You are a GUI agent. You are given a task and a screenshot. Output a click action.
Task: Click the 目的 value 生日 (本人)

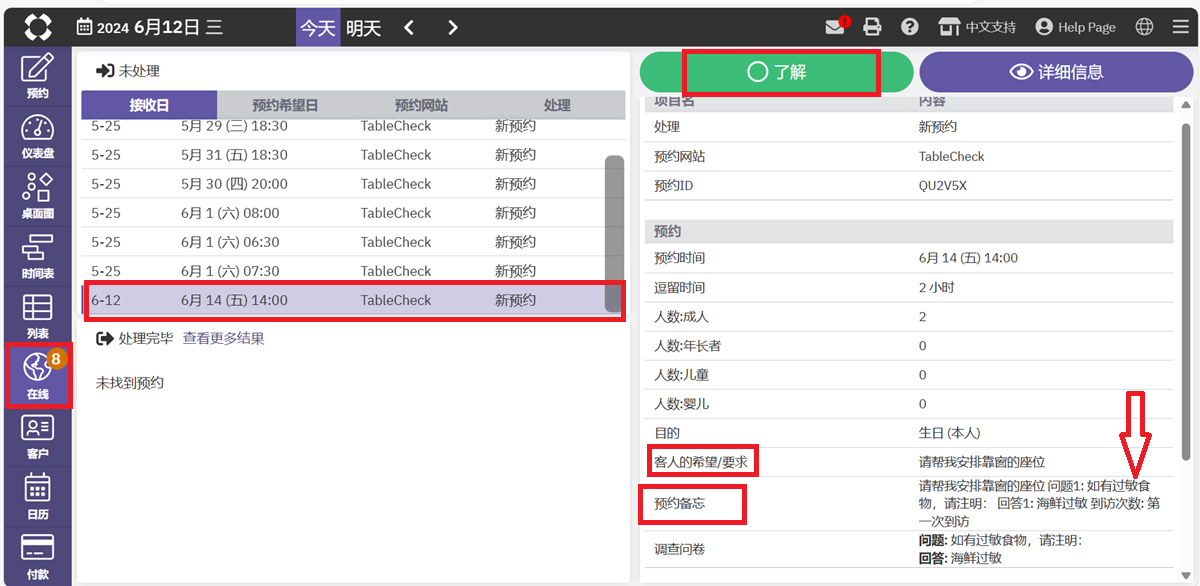click(950, 433)
